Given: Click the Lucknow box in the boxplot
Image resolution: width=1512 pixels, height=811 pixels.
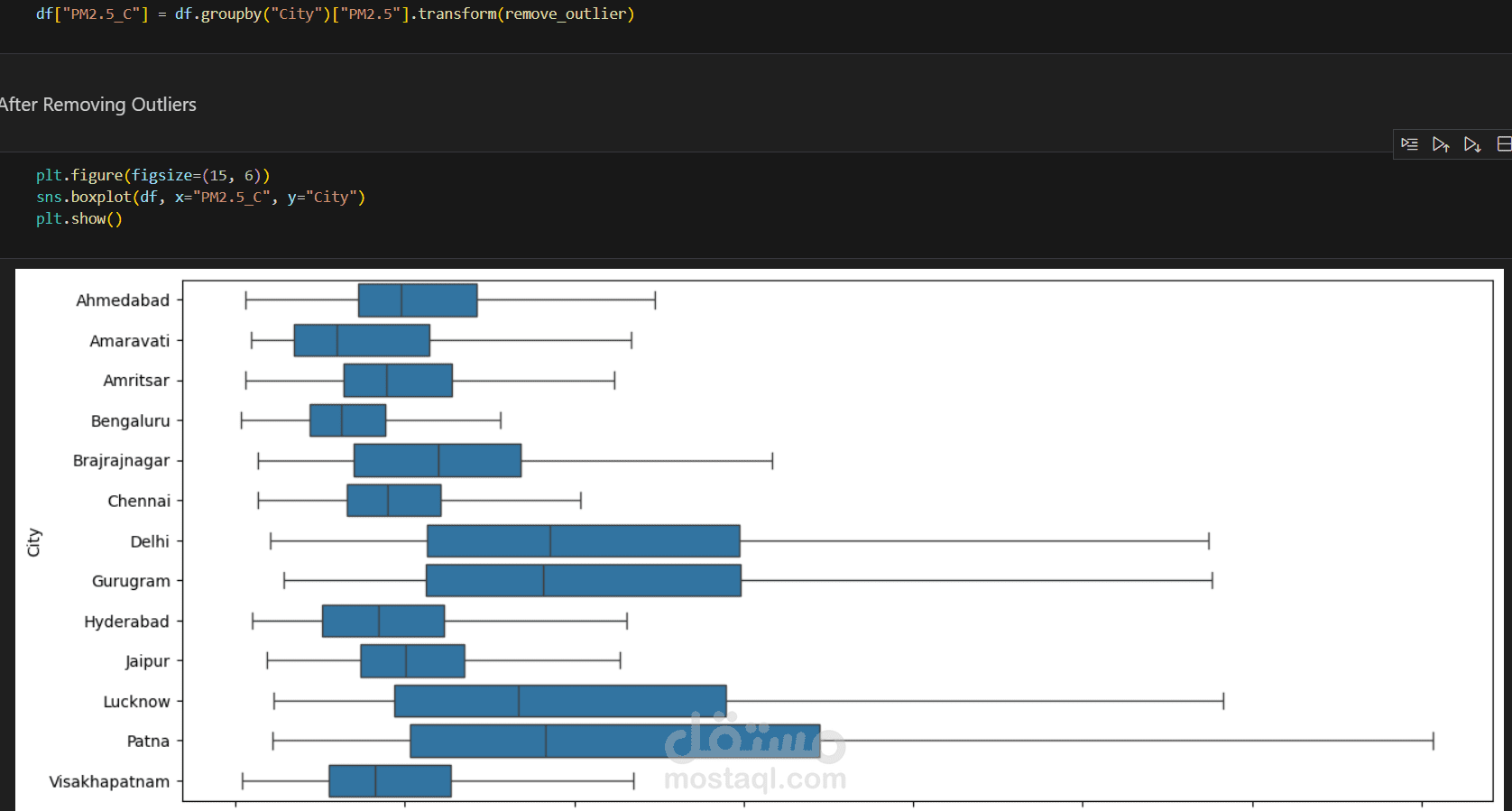Looking at the screenshot, I should tap(560, 701).
